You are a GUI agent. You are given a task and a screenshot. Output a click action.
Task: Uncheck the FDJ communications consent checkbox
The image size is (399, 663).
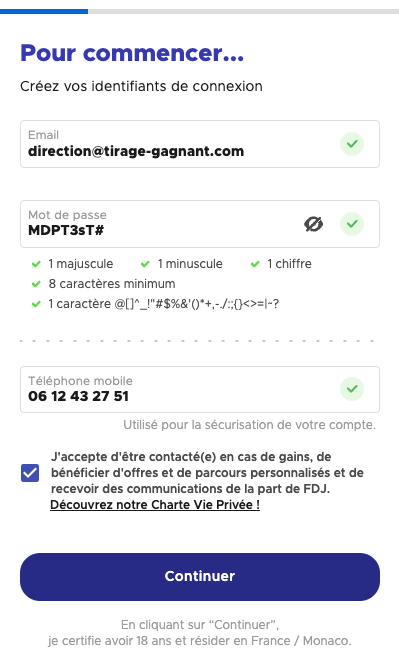tap(30, 473)
